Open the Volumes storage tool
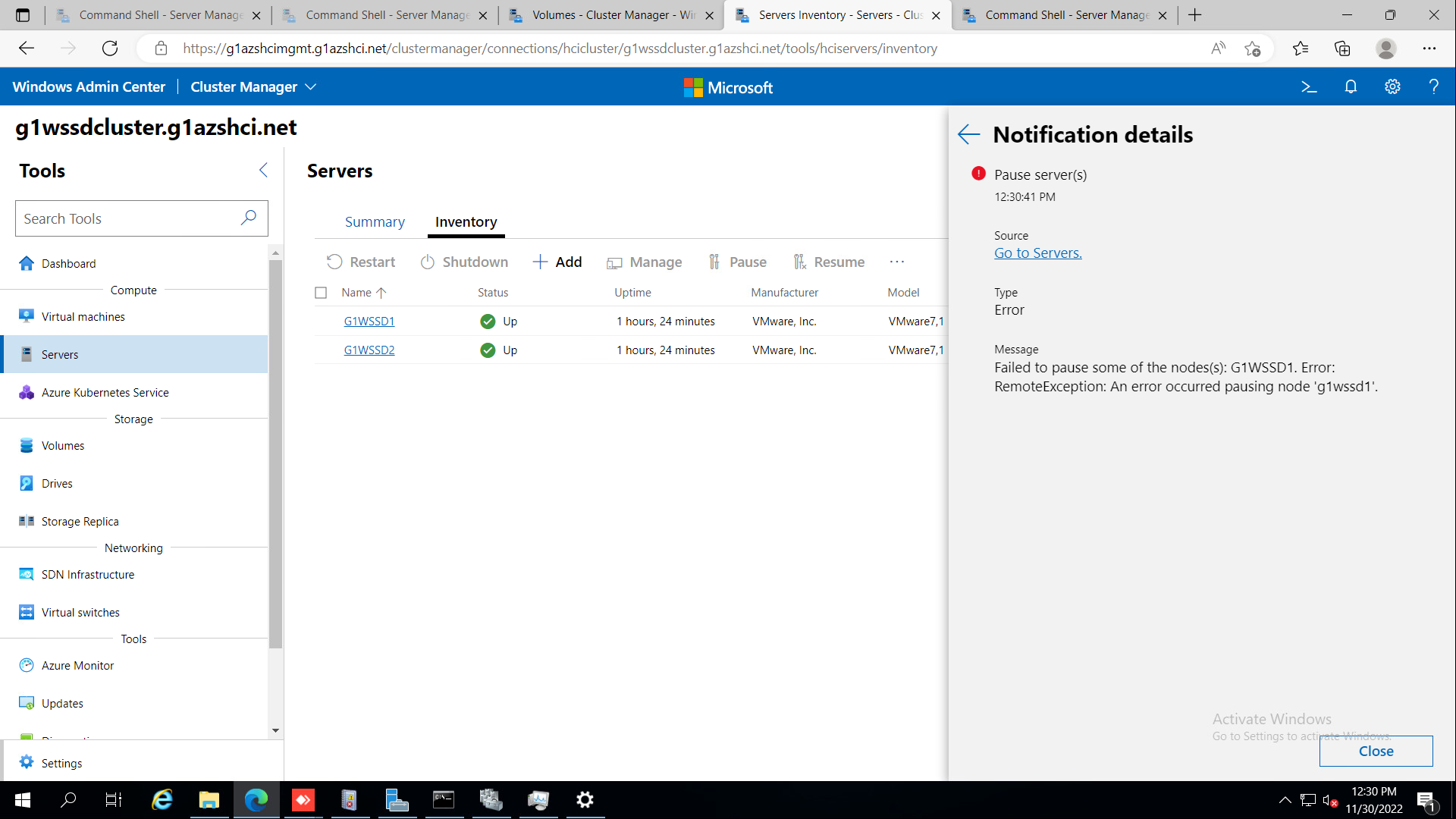Screen dimensions: 1456x819 (62, 445)
